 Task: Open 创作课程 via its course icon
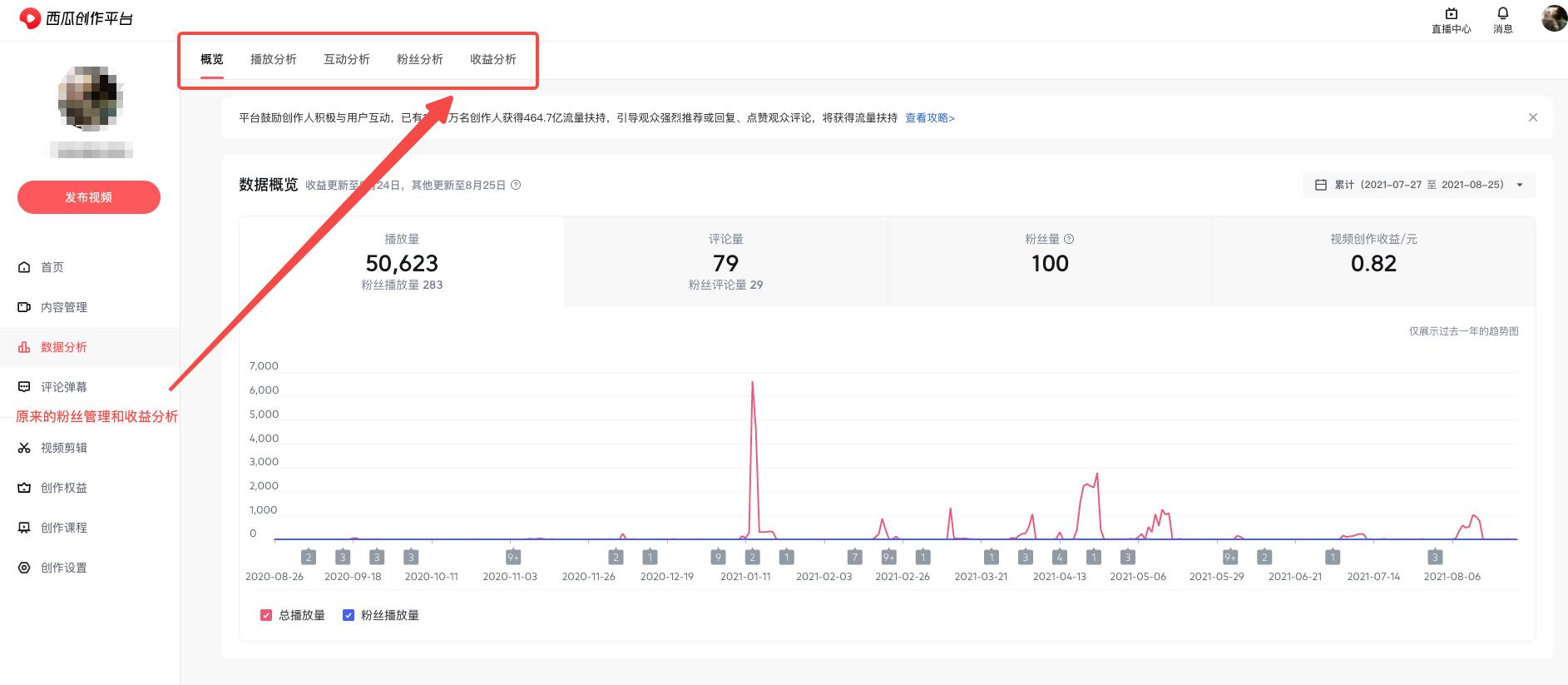tap(24, 528)
